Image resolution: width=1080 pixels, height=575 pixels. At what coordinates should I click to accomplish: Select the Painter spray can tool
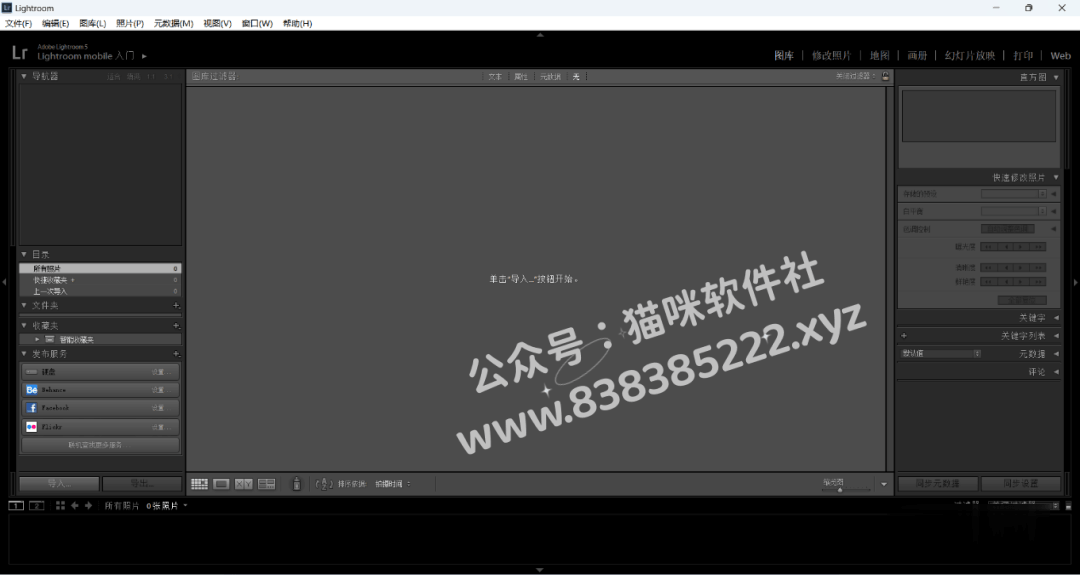[x=297, y=483]
